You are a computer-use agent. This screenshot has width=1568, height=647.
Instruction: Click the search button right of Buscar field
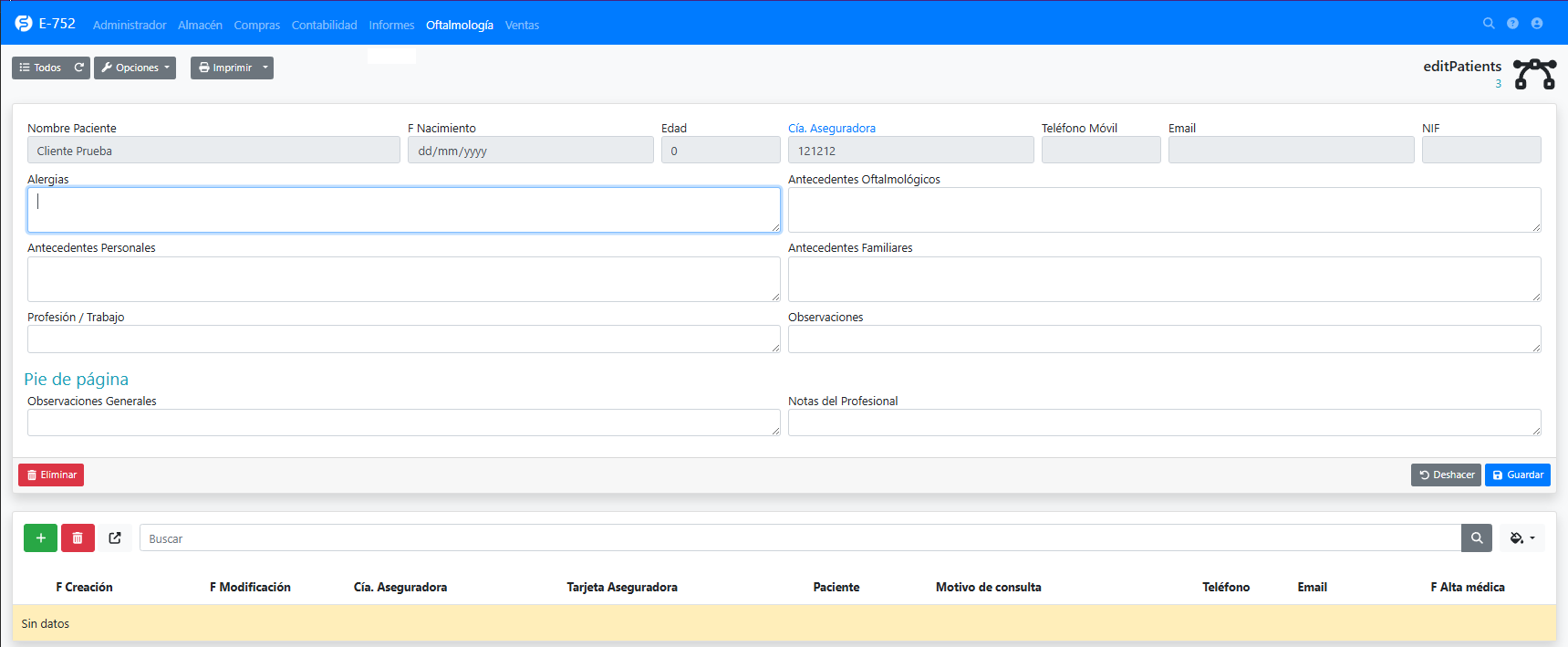click(1476, 538)
